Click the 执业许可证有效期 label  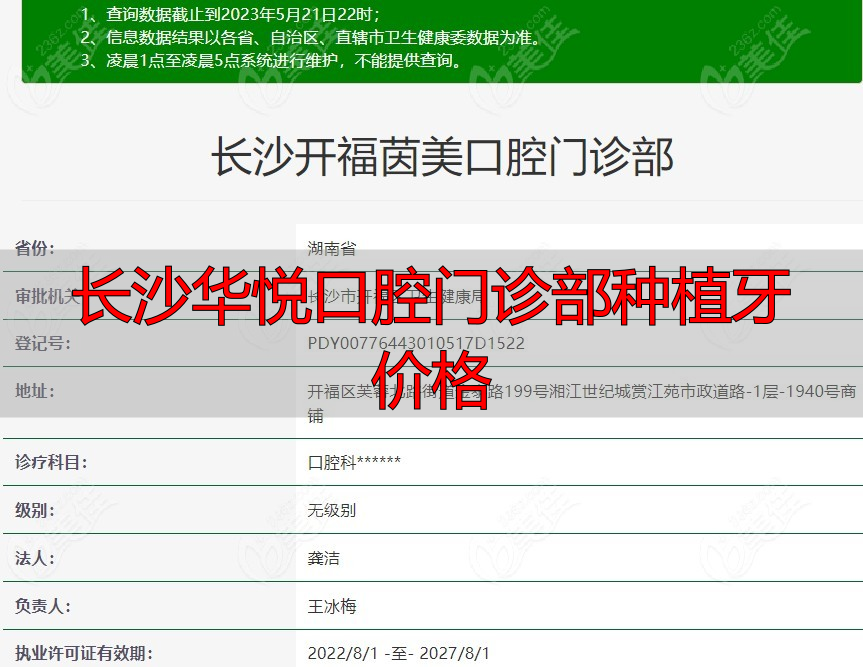(72, 650)
